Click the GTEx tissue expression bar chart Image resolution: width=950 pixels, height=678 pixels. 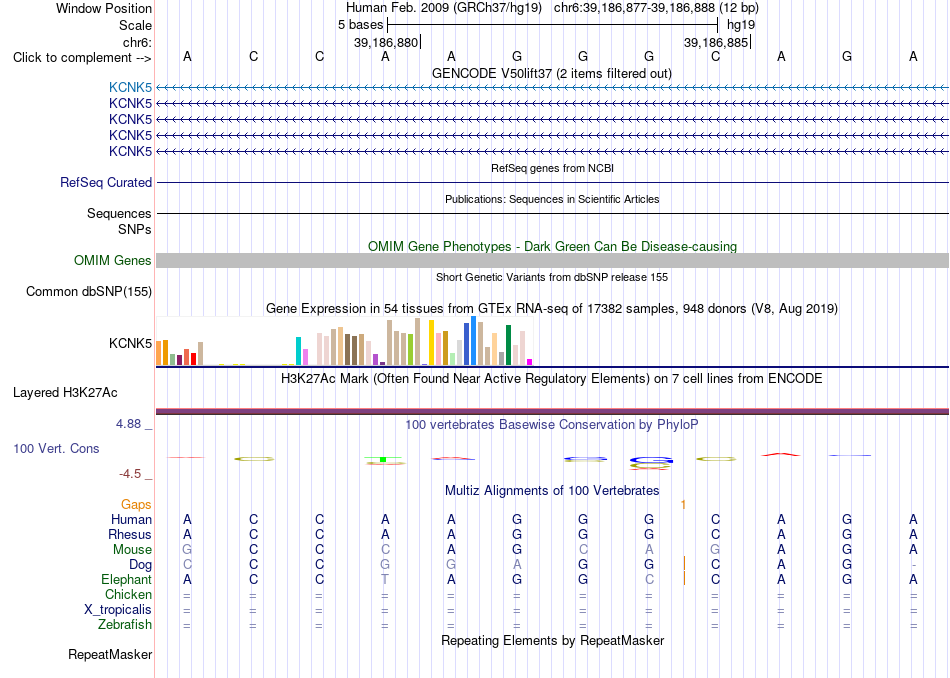(344, 341)
